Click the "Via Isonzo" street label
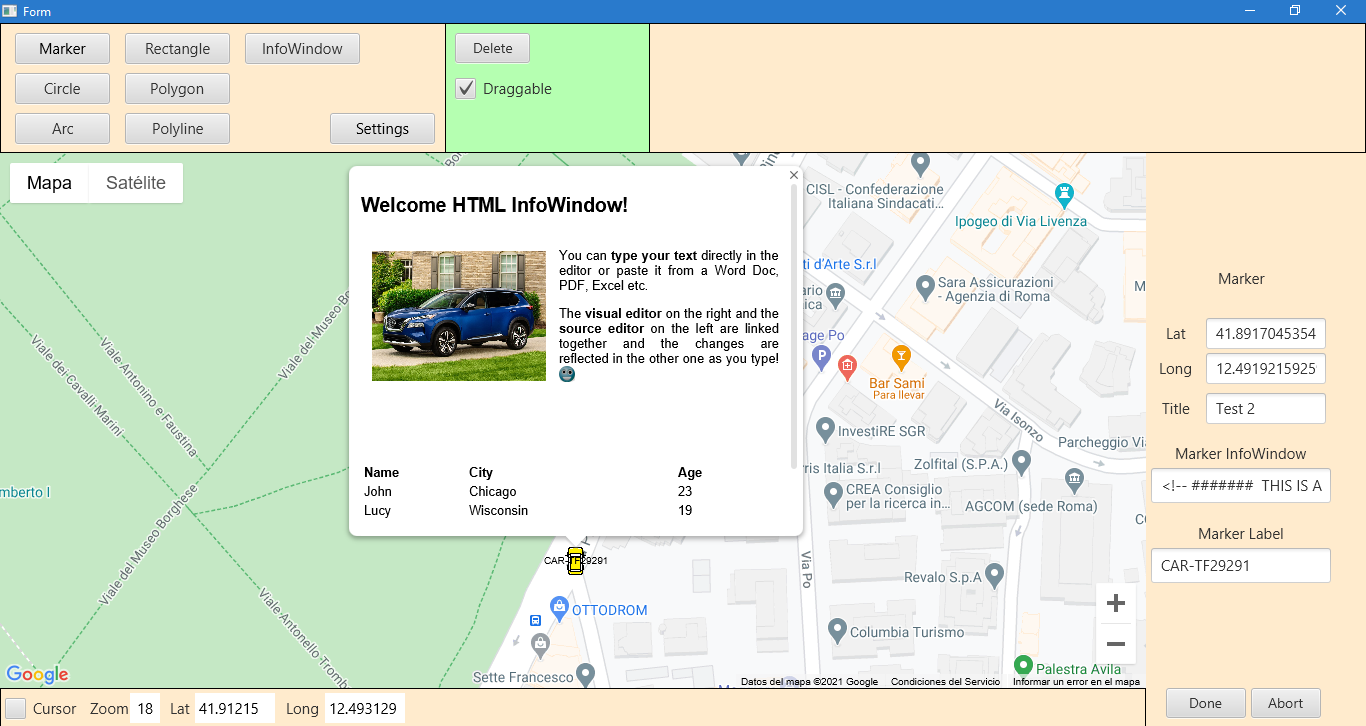The image size is (1366, 726). tap(1019, 420)
